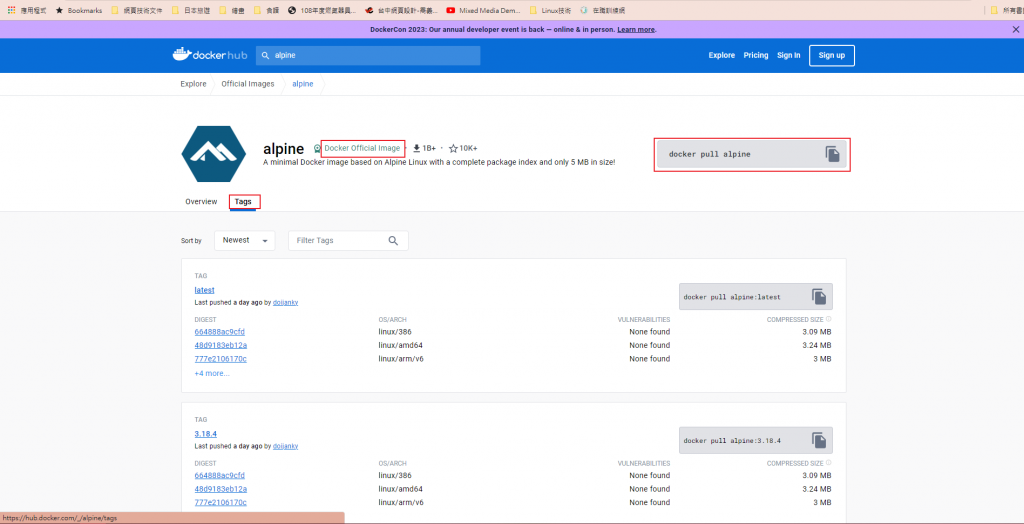The height and width of the screenshot is (524, 1024).
Task: Open Explore in the top navigation
Action: coord(722,56)
